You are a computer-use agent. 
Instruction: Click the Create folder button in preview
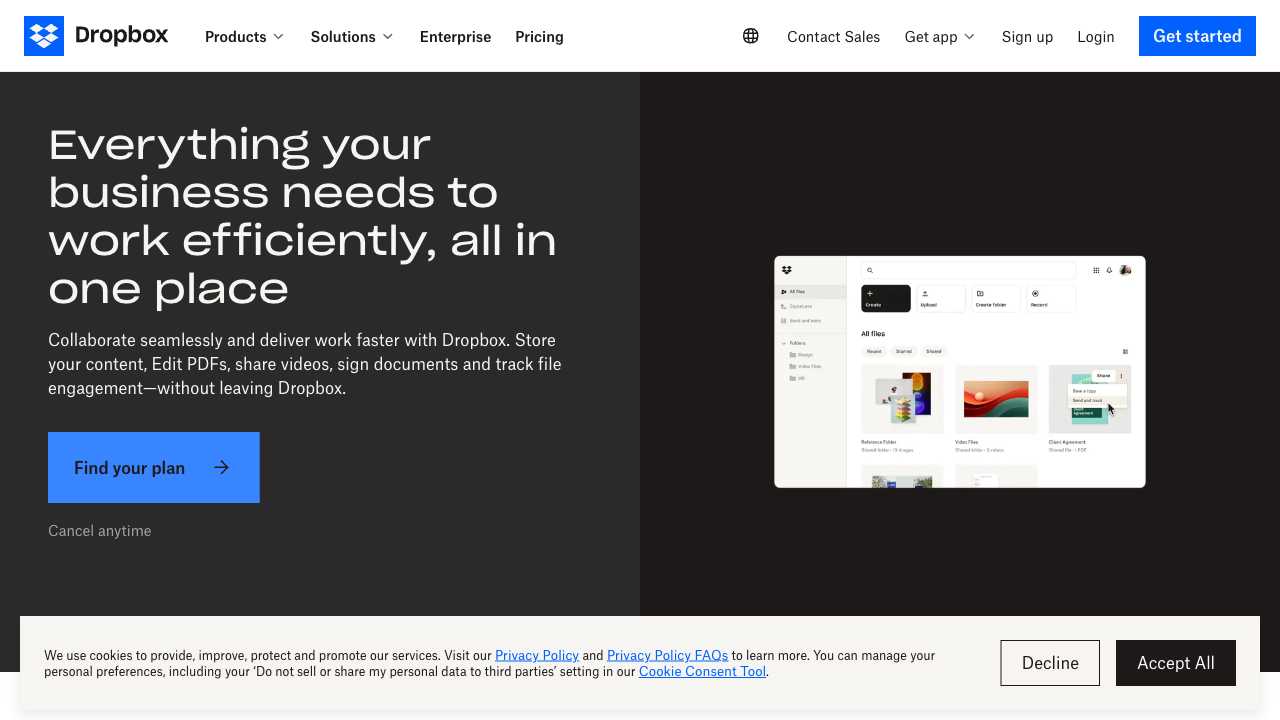[x=996, y=298]
